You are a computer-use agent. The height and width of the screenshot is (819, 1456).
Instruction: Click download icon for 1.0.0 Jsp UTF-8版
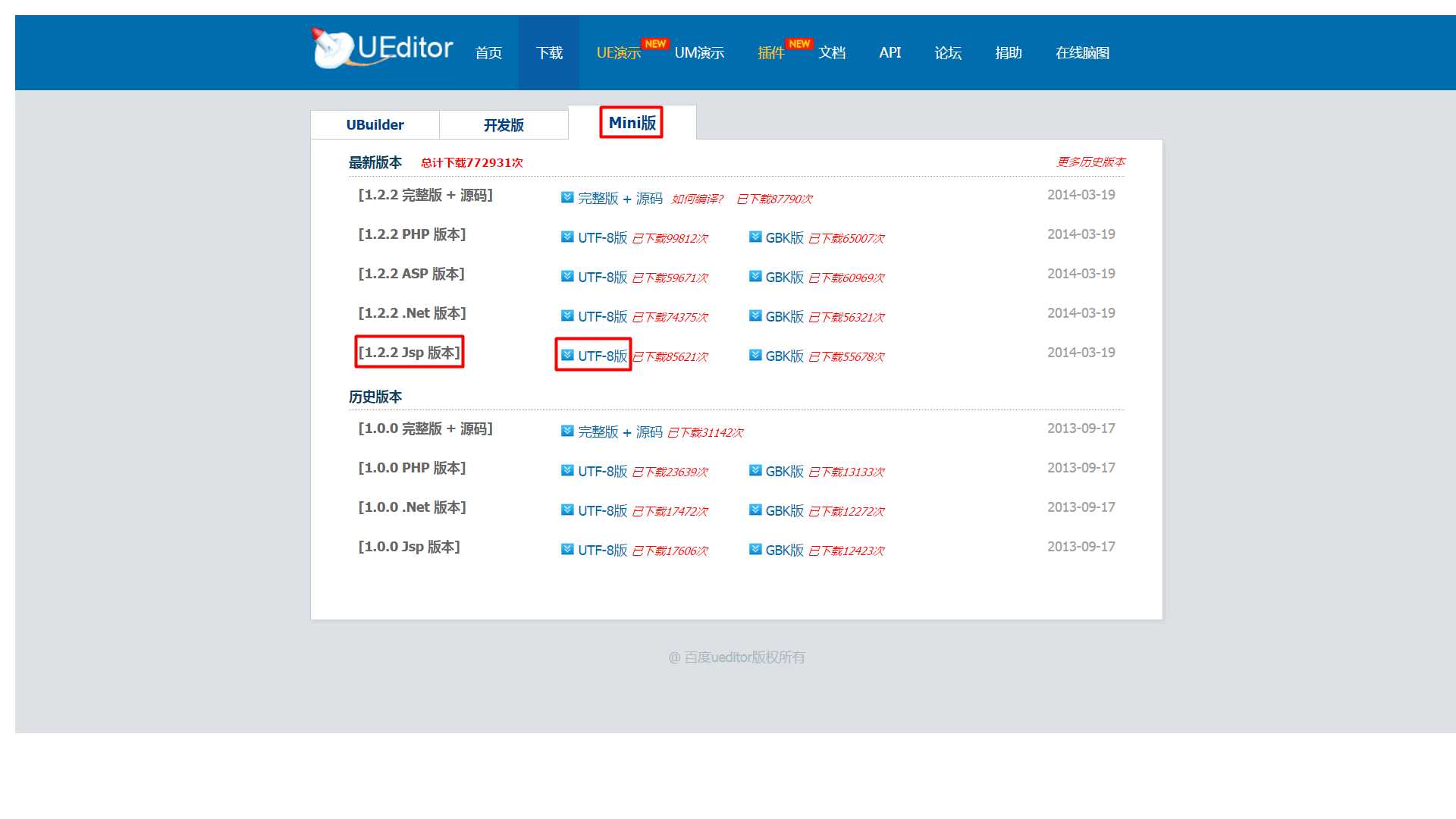[567, 549]
